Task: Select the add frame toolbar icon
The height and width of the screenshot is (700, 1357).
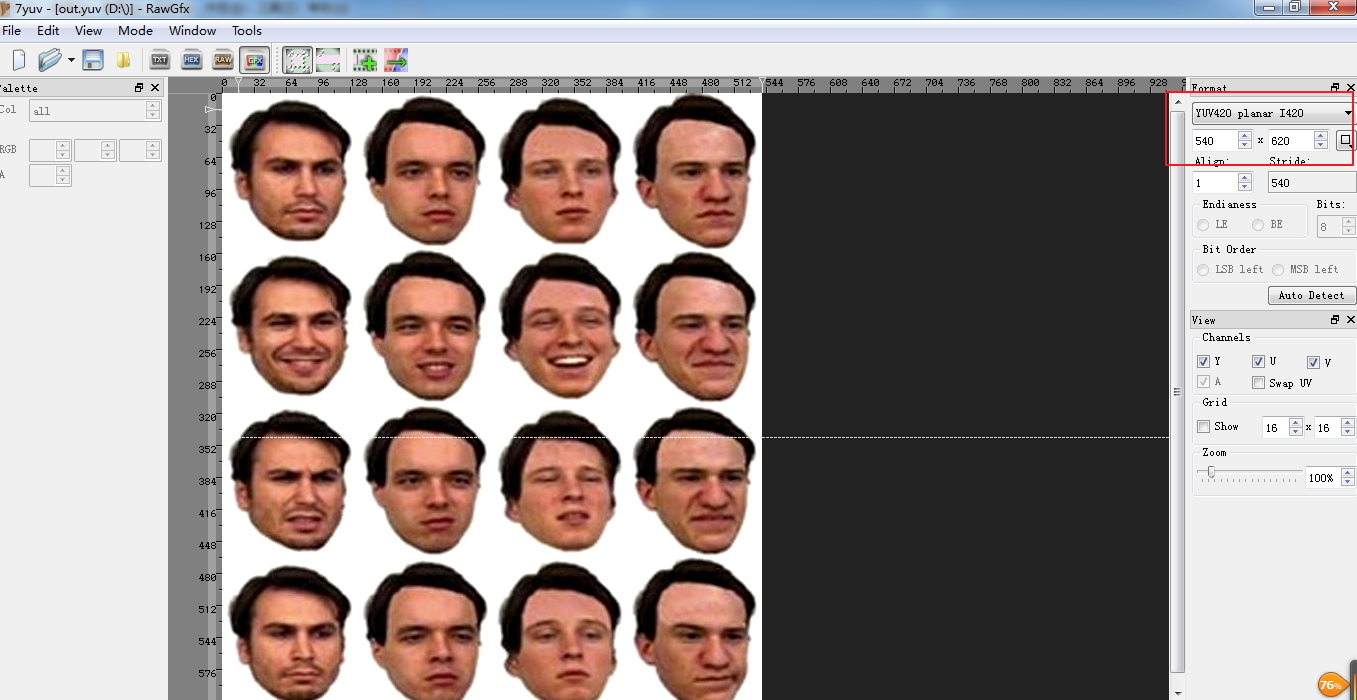Action: pyautogui.click(x=364, y=59)
